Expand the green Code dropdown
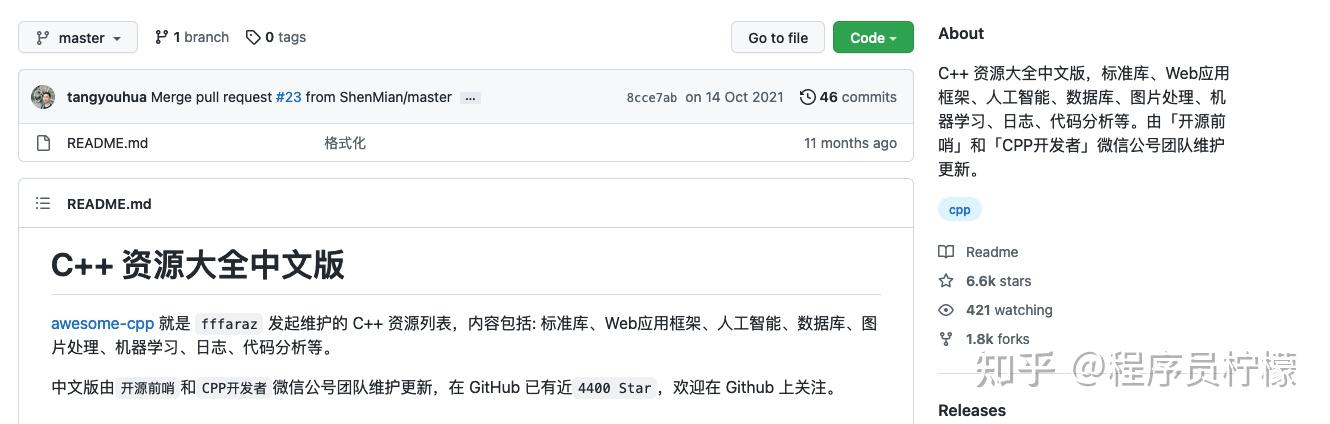The width and height of the screenshot is (1330, 424). click(872, 38)
